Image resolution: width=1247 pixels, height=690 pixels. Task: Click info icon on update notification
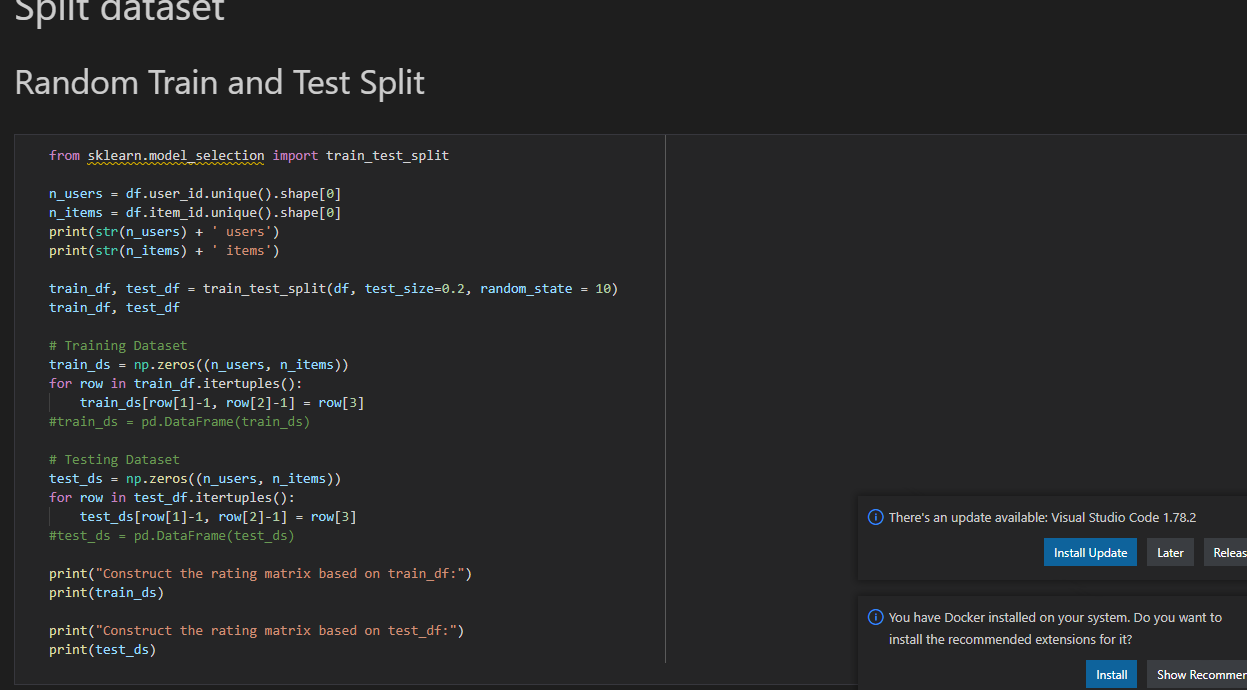[x=875, y=517]
